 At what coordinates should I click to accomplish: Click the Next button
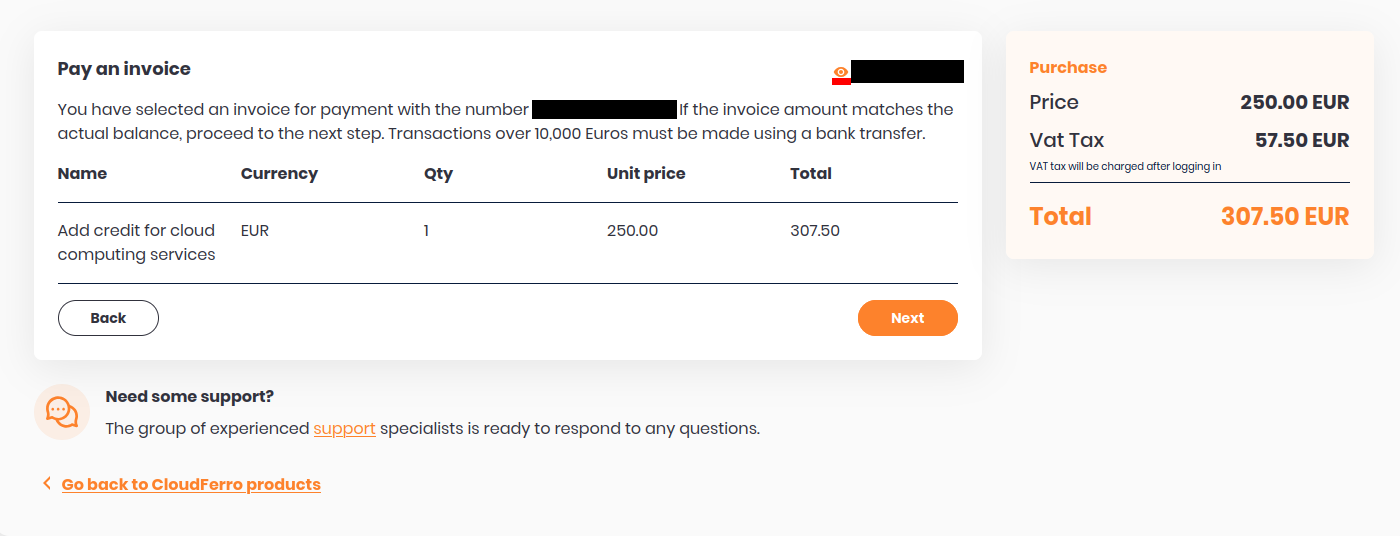[907, 318]
